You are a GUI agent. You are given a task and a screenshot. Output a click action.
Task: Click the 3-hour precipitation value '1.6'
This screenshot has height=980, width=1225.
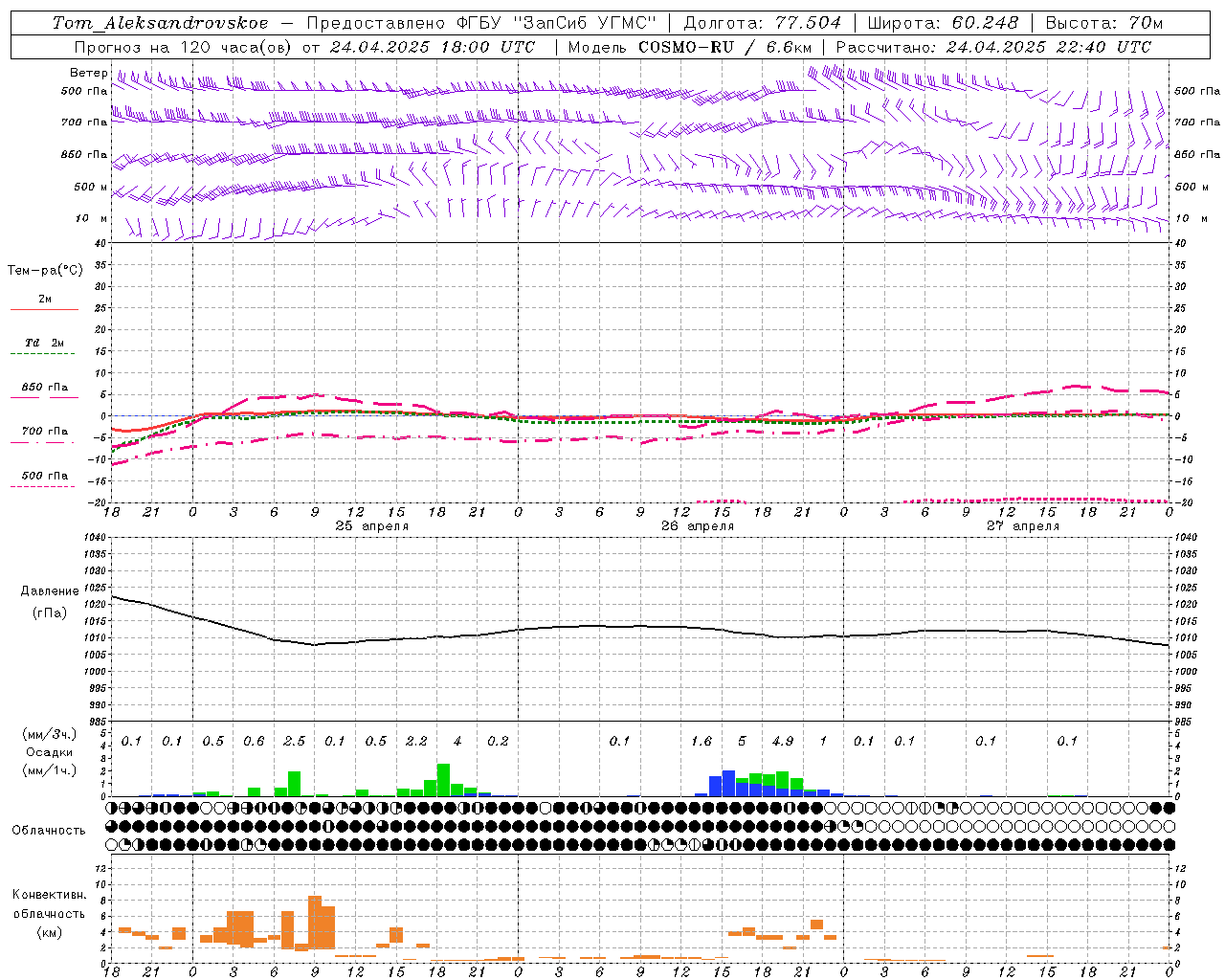coord(702,742)
